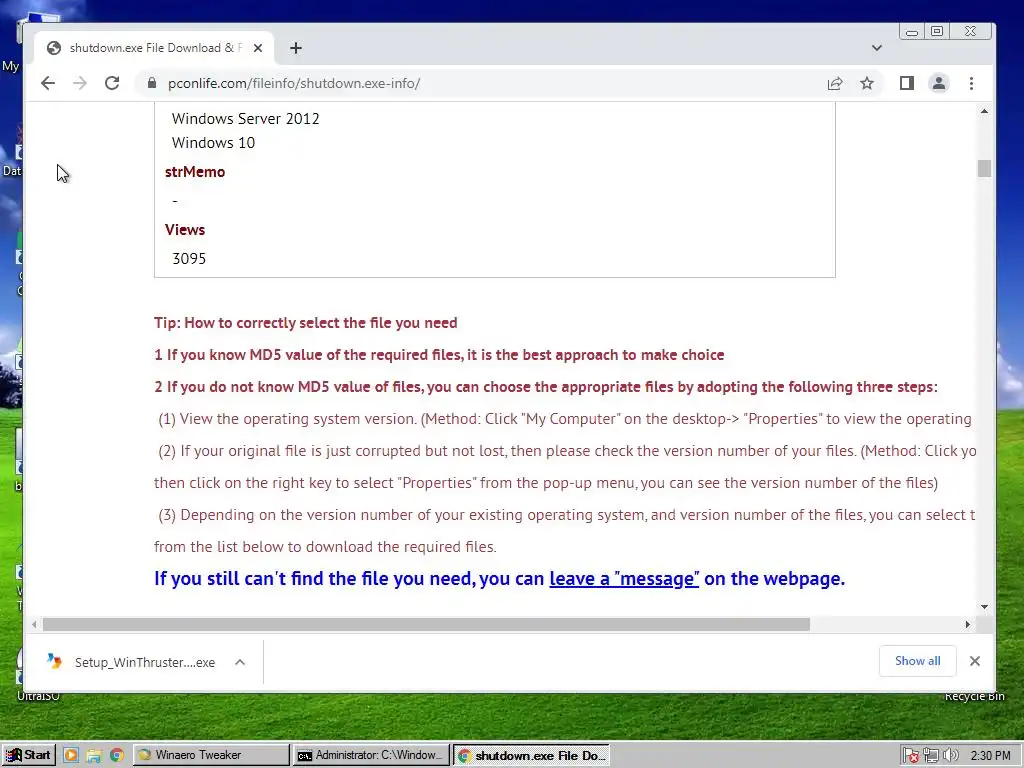The height and width of the screenshot is (768, 1024).
Task: Expand the Setup_WinThruster download options chevron
Action: [240, 662]
